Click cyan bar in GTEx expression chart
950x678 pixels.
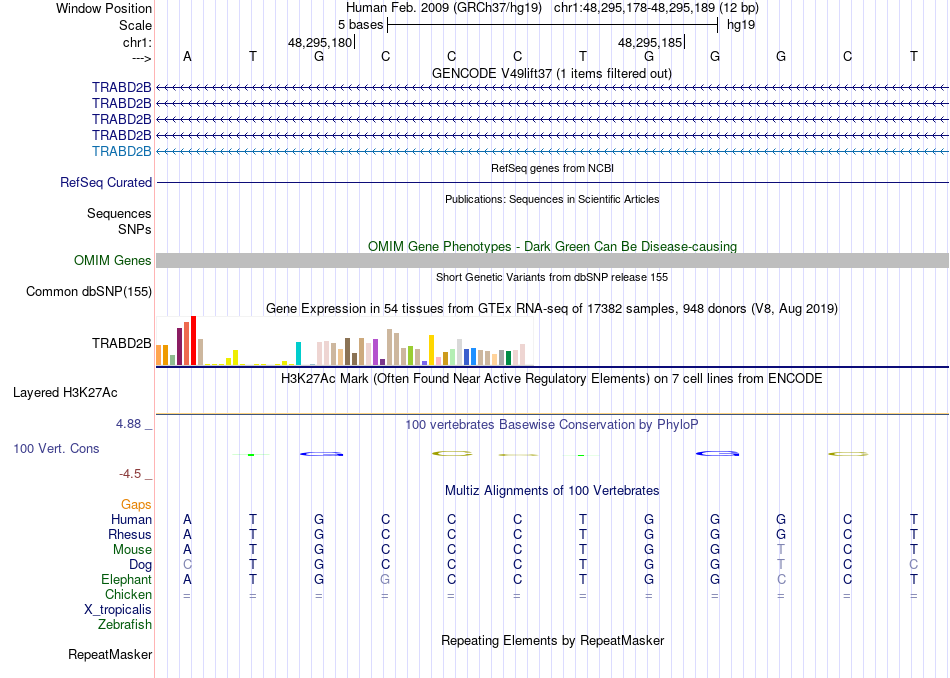click(298, 354)
